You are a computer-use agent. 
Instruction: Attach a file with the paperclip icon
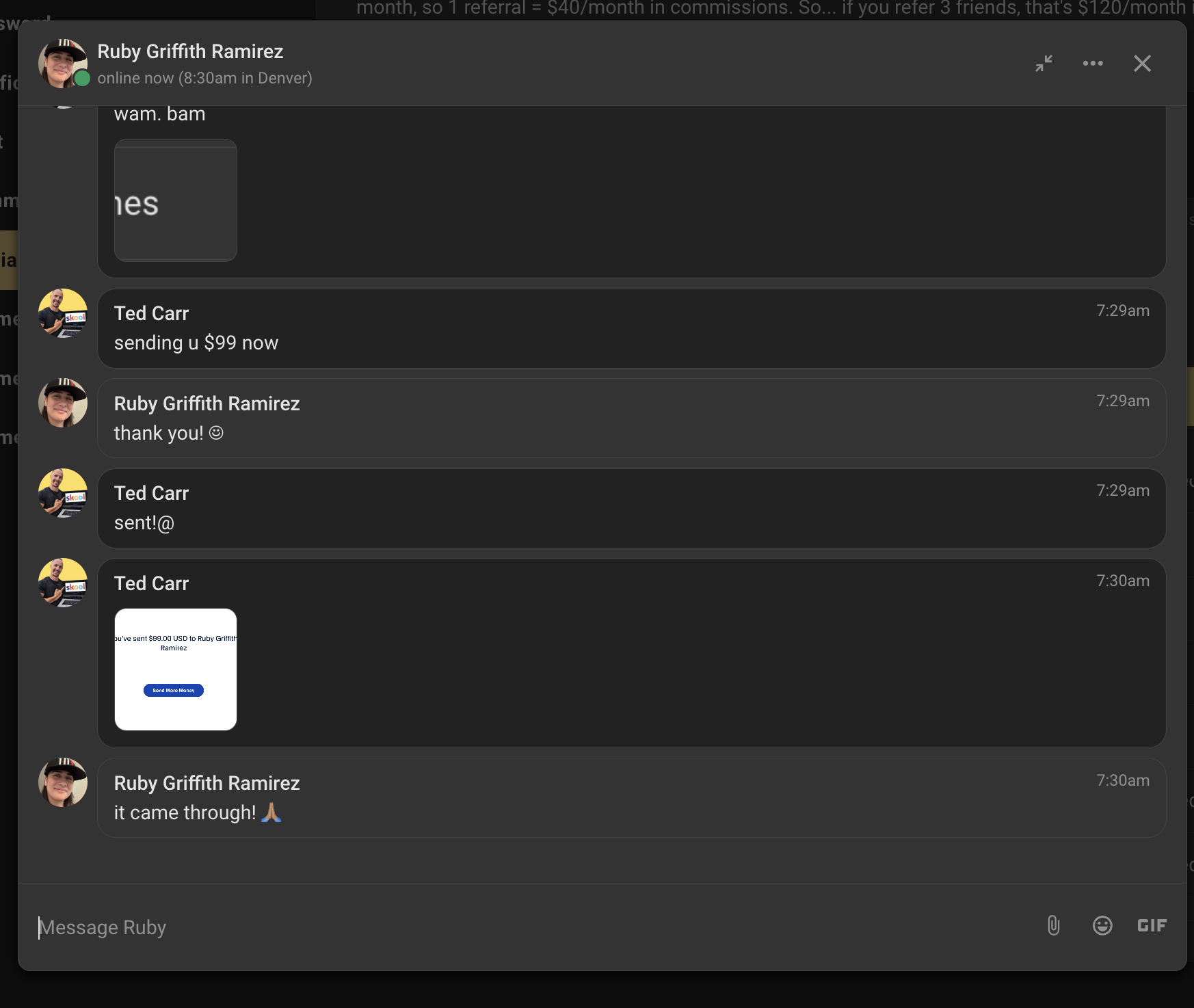1054,926
